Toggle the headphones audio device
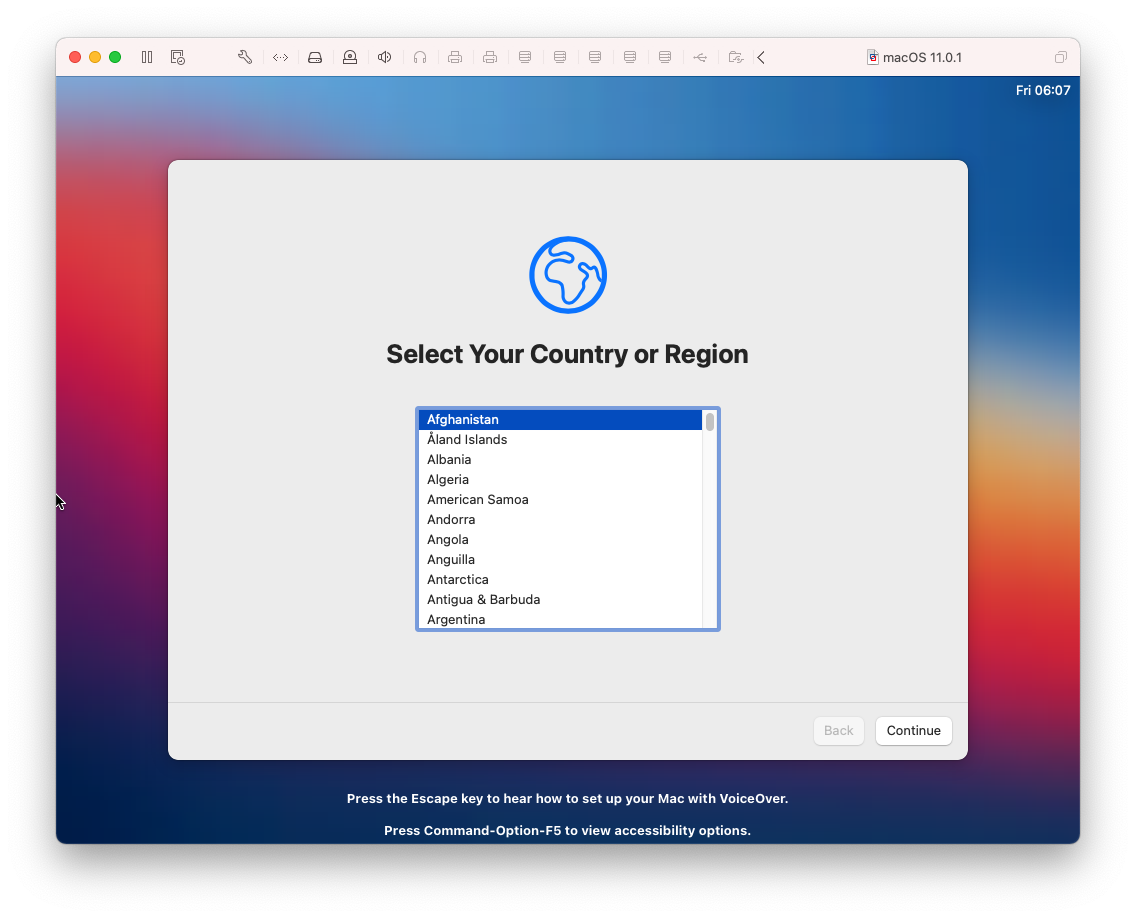This screenshot has width=1136, height=918. [419, 57]
